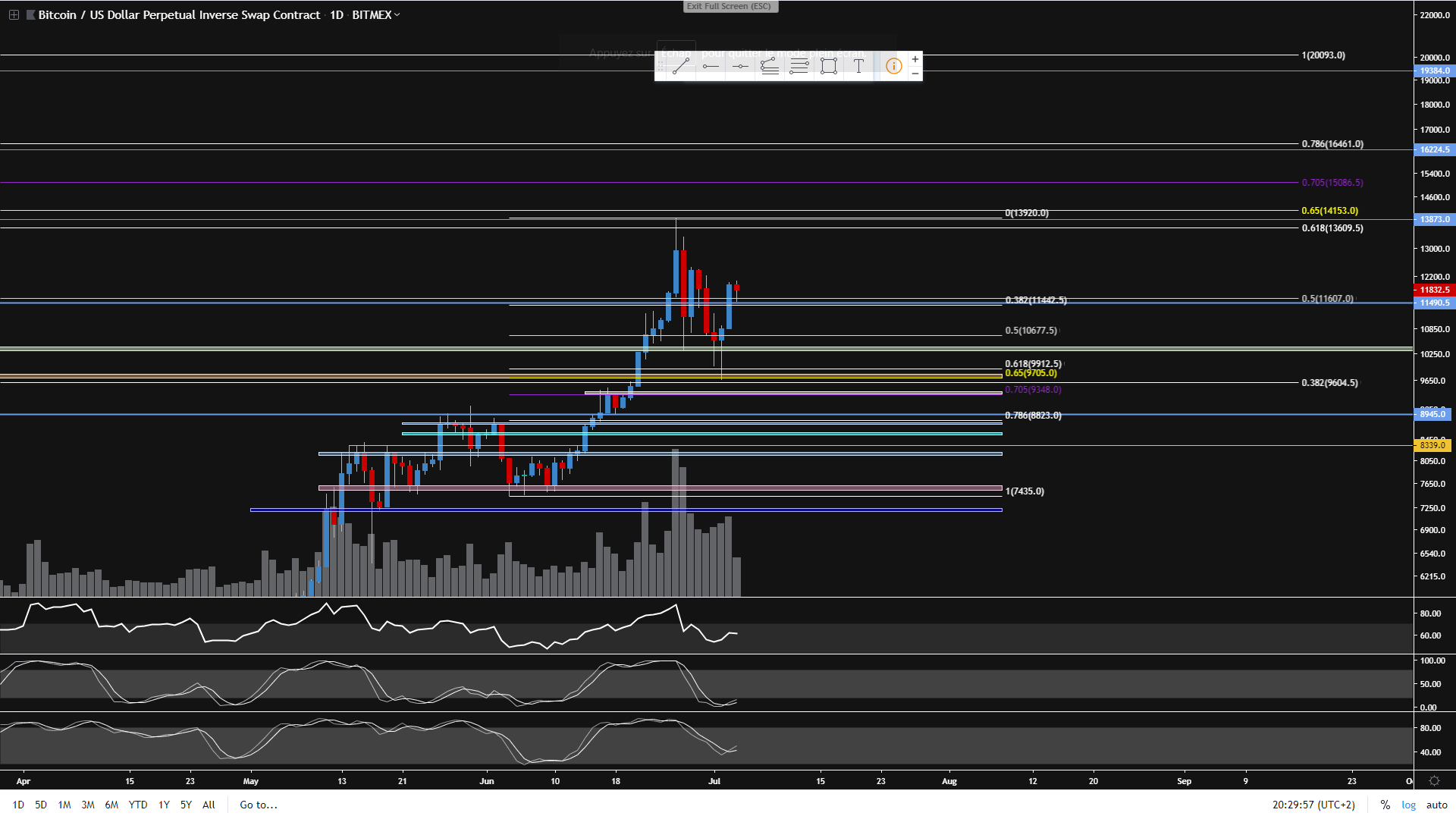Image resolution: width=1456 pixels, height=819 pixels.
Task: Expand the plus box beside Bitcoin title
Action: [14, 14]
